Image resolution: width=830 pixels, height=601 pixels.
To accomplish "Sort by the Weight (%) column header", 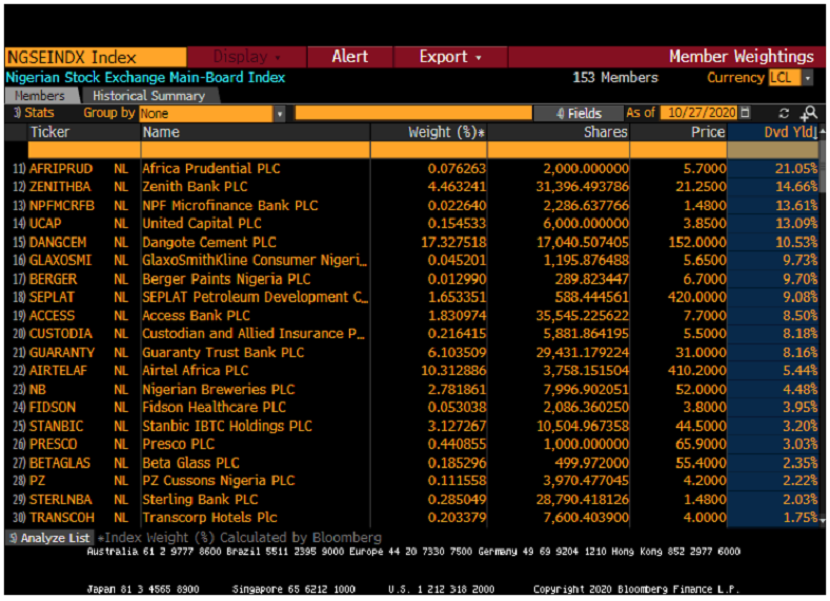I will click(x=446, y=132).
